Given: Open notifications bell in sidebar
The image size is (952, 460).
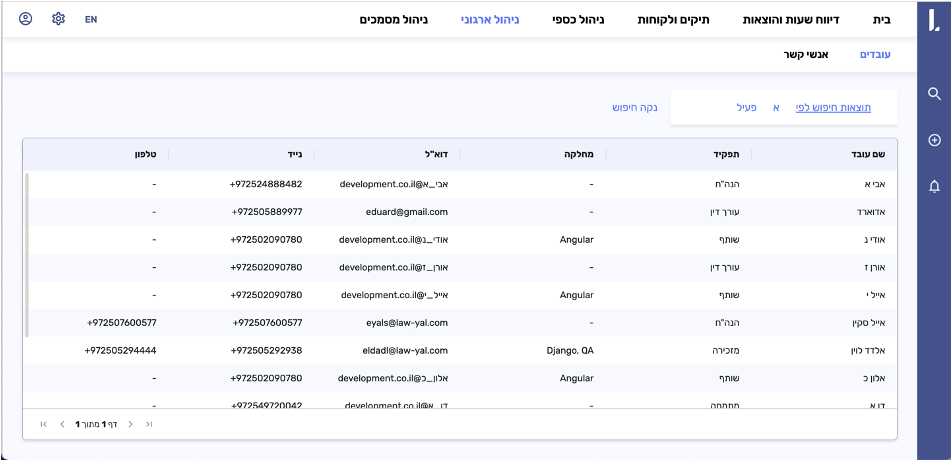Looking at the screenshot, I should click(934, 186).
